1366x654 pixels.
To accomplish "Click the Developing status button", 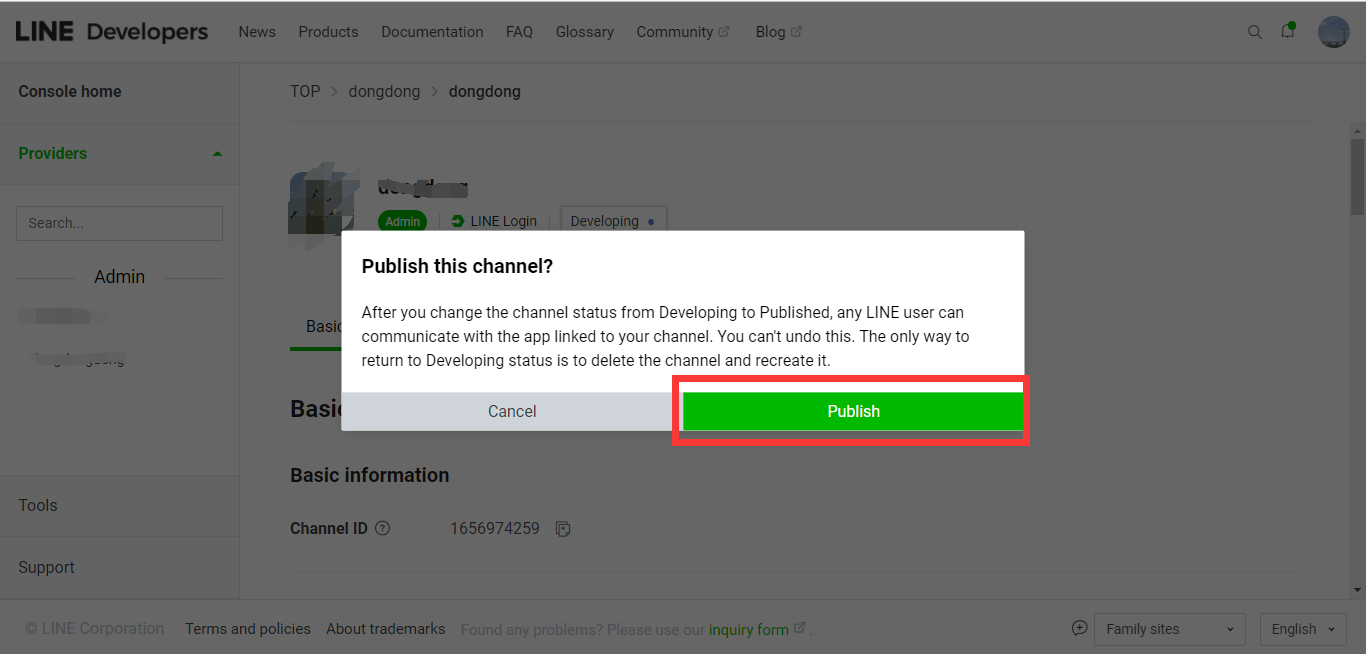I will [613, 221].
